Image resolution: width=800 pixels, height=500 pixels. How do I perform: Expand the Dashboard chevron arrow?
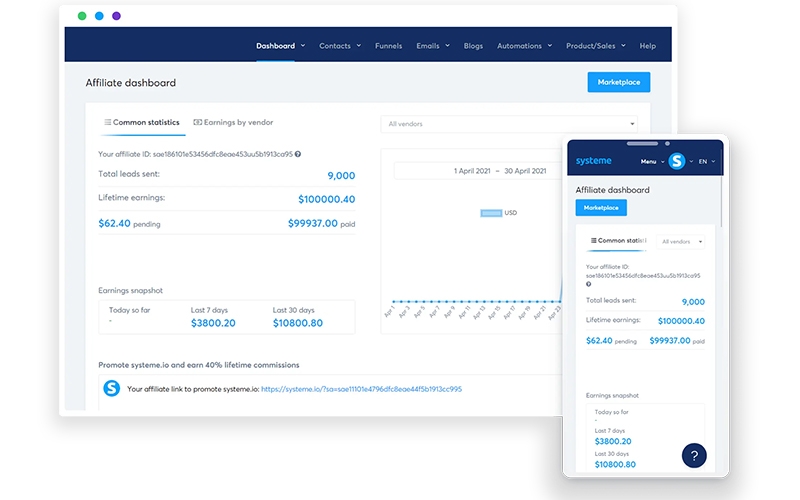tap(303, 45)
